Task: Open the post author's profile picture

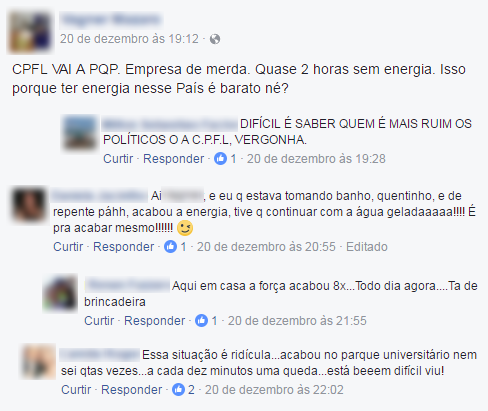Action: pos(30,31)
